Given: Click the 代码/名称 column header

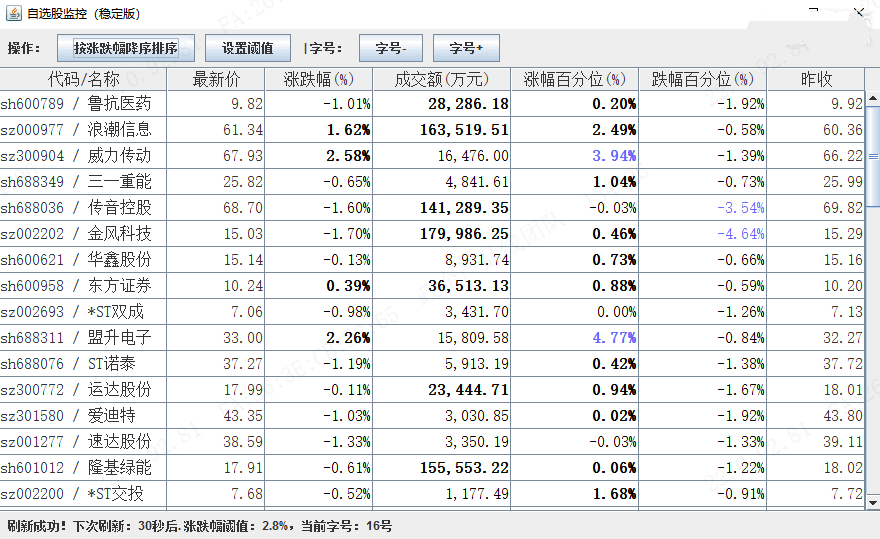Looking at the screenshot, I should [x=83, y=79].
